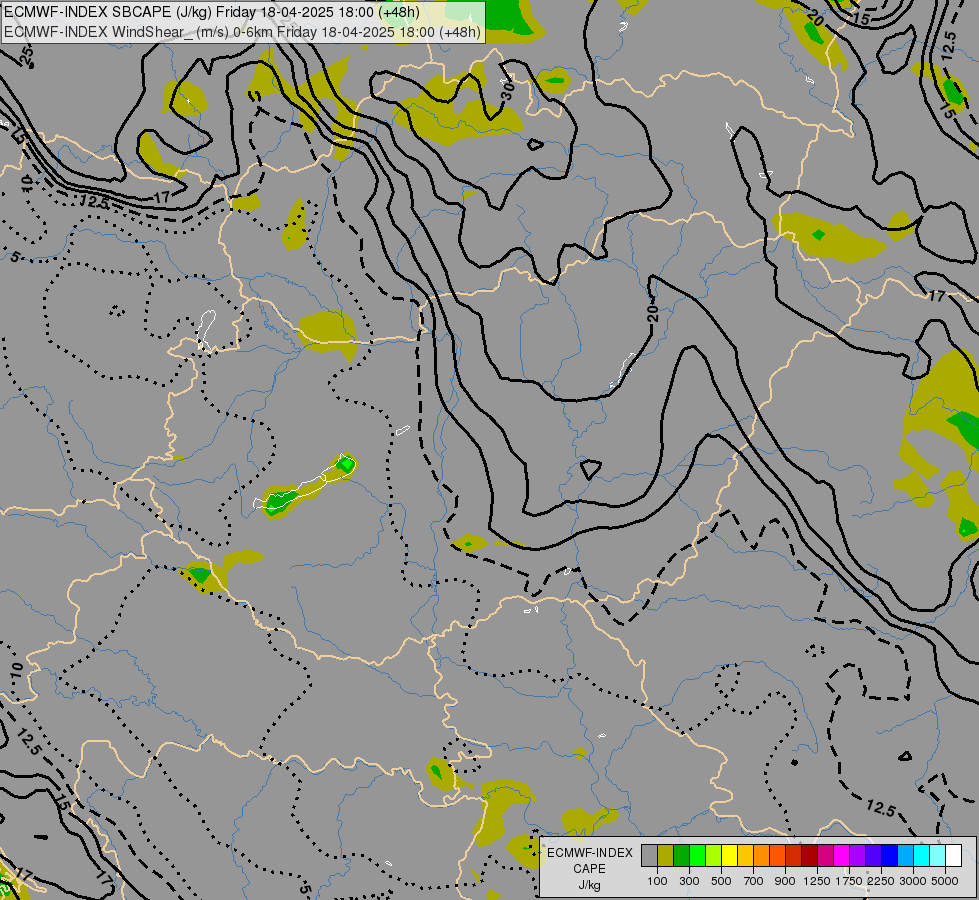The image size is (979, 900).
Task: Click the legend value 500
Action: coord(721,881)
